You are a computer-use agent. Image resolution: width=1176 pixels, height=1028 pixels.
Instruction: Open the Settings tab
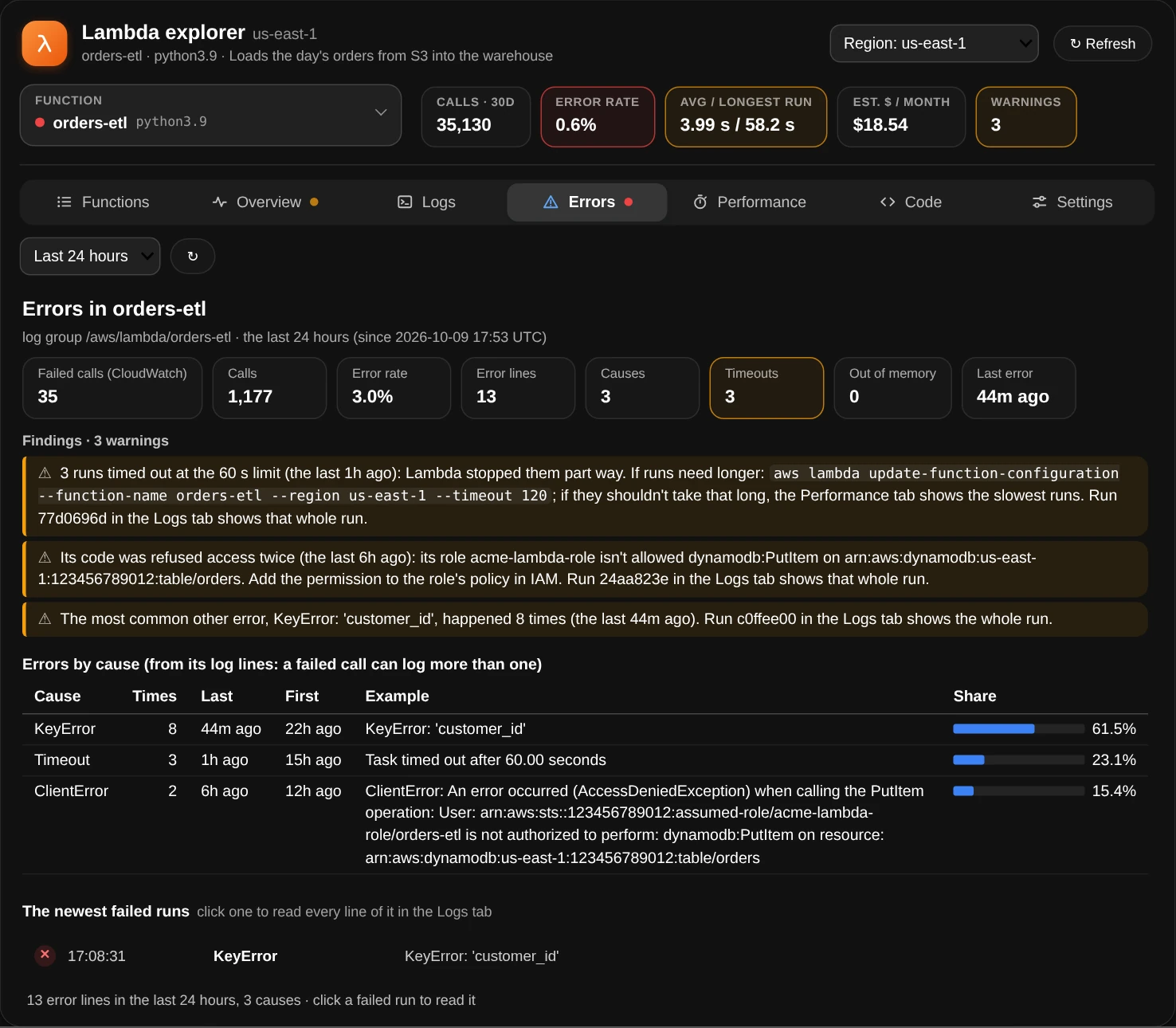(1072, 202)
